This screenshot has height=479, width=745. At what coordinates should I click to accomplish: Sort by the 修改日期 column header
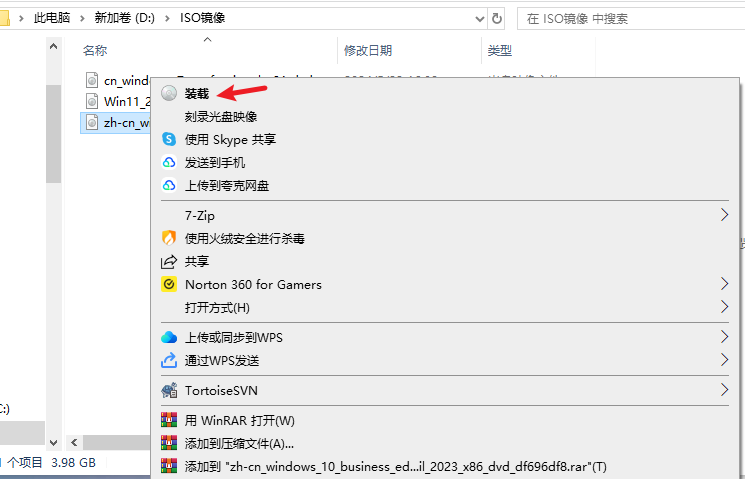point(368,50)
